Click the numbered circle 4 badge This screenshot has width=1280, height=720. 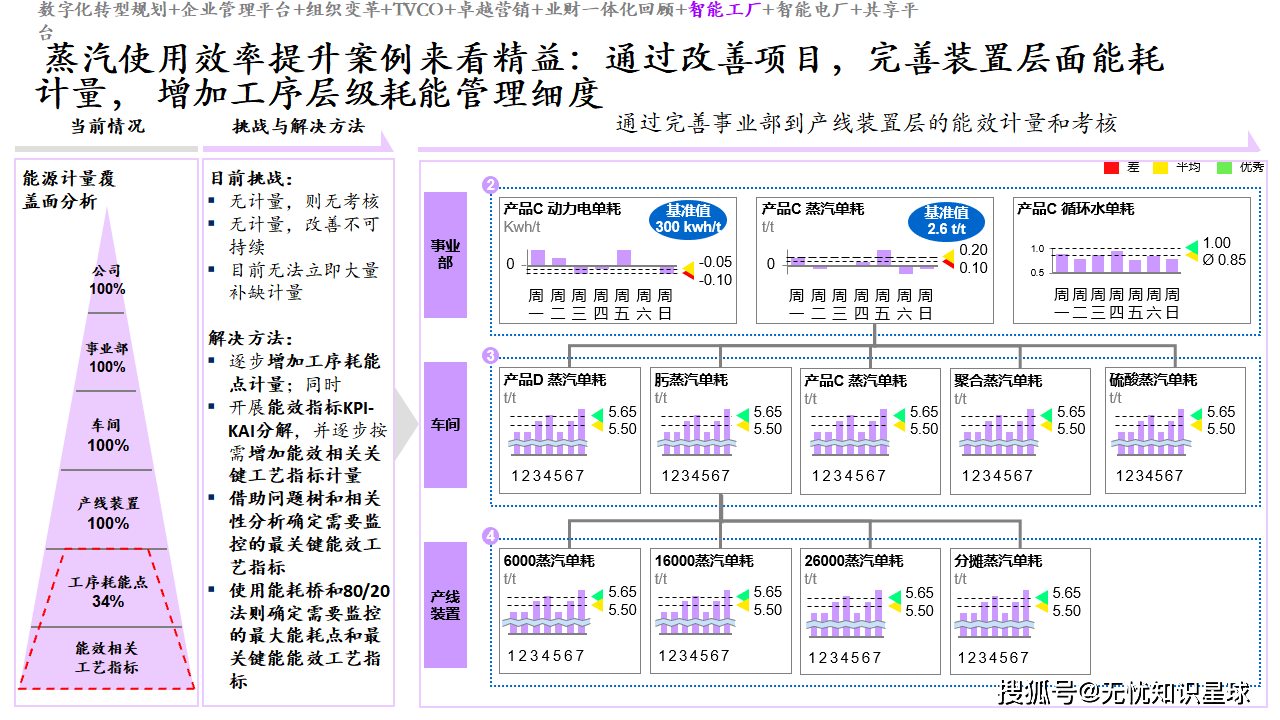pyautogui.click(x=490, y=536)
